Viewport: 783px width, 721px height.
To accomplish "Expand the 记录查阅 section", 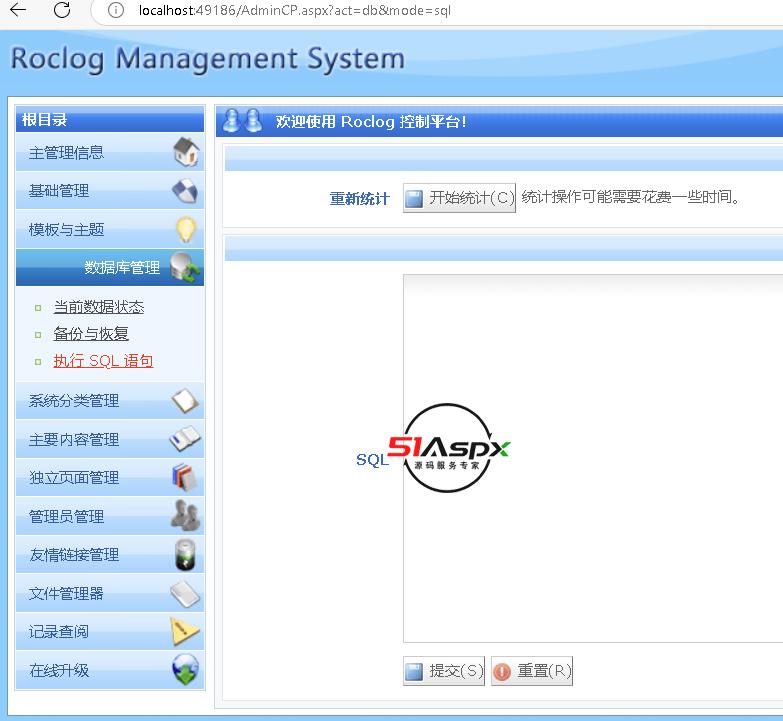I will point(110,632).
